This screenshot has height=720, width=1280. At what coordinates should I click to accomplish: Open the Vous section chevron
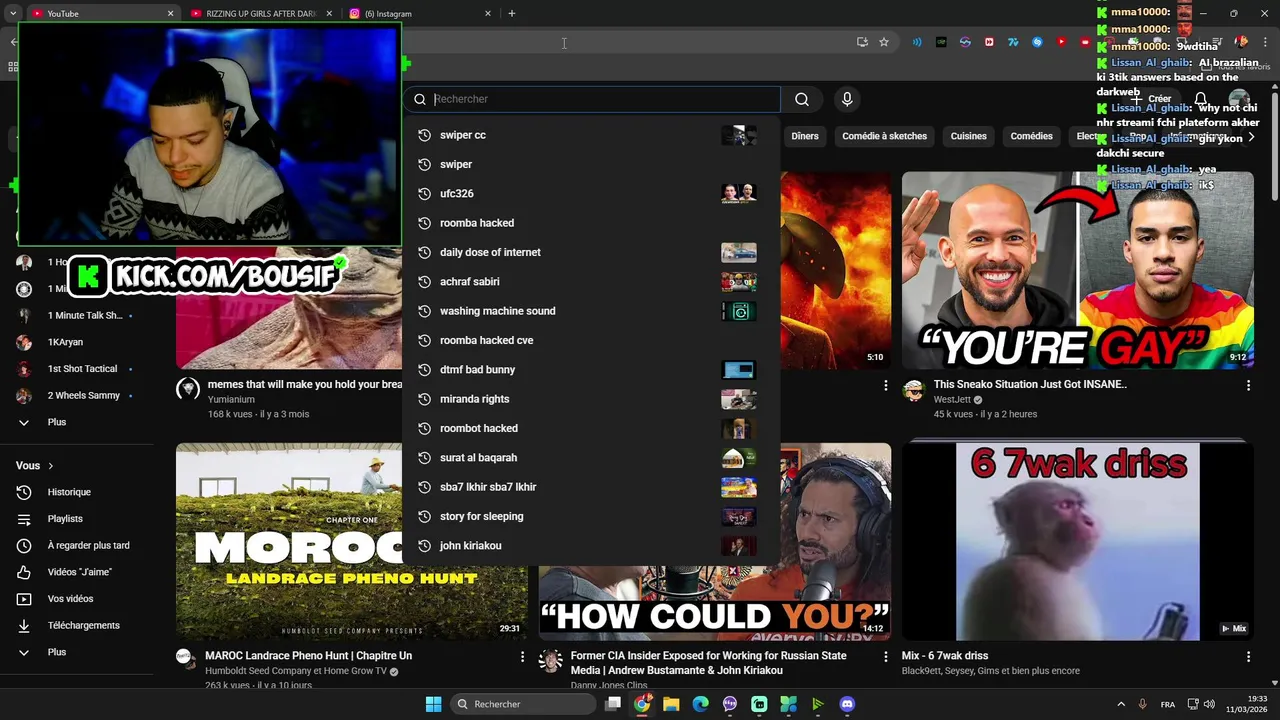(x=51, y=466)
